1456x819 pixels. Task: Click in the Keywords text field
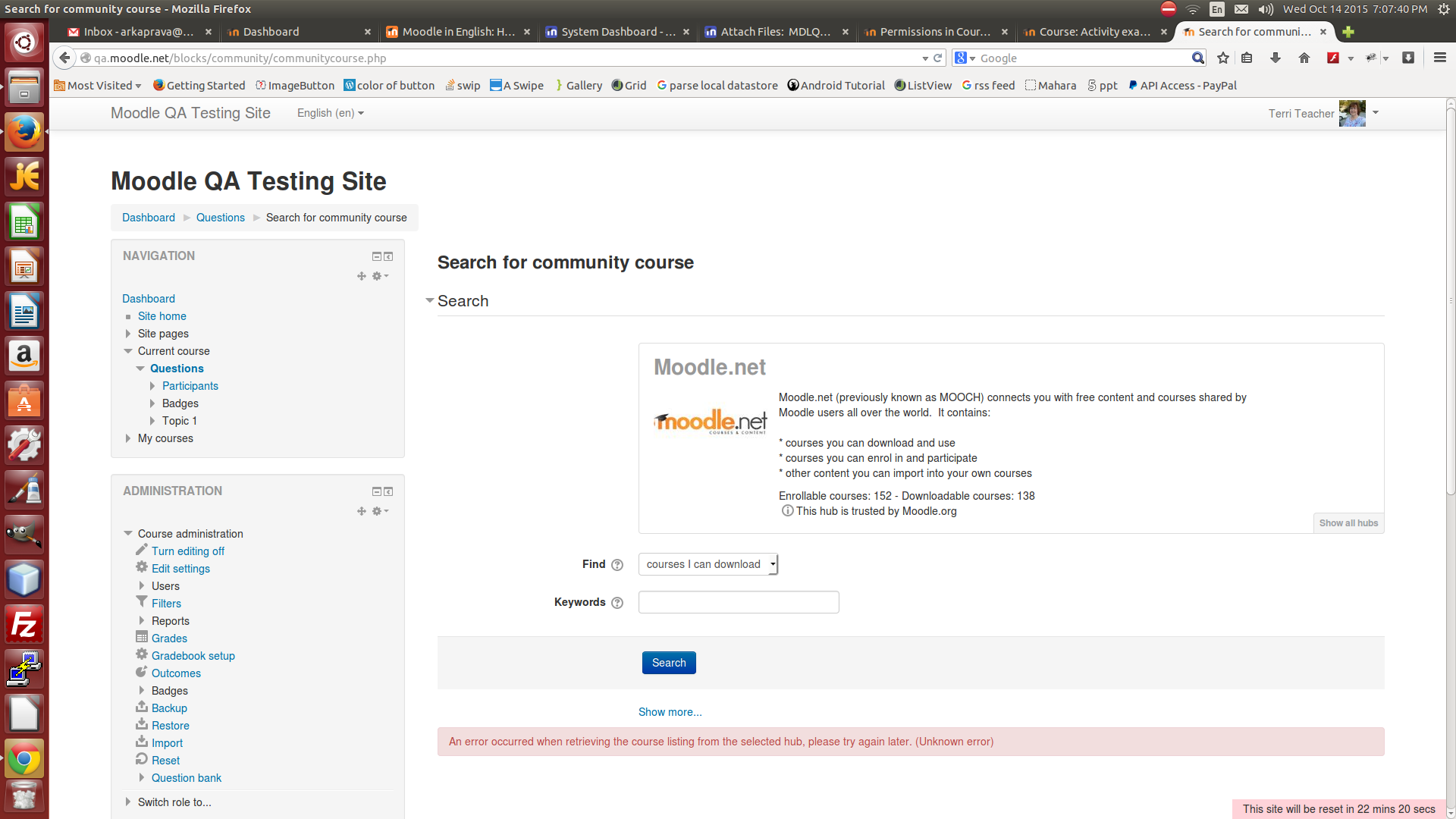click(x=739, y=602)
